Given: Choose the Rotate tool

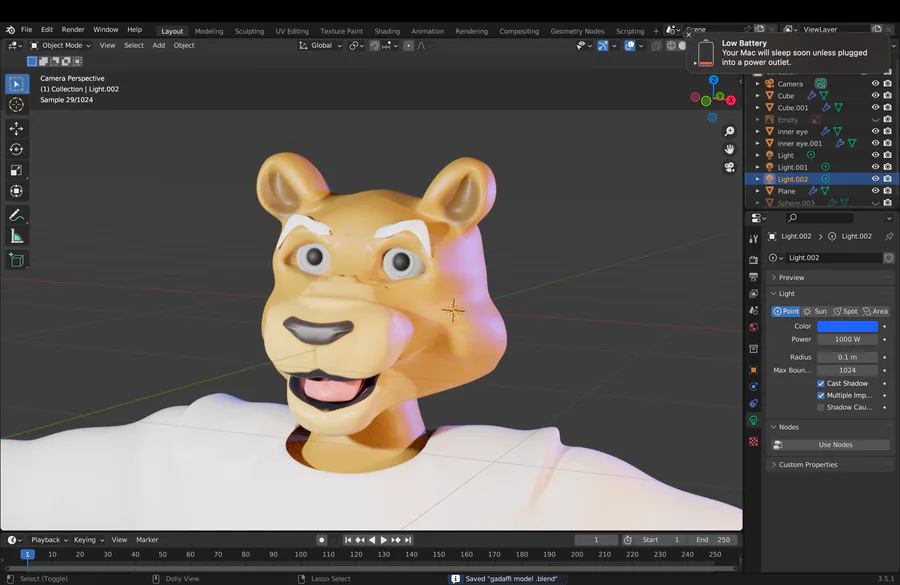Looking at the screenshot, I should (x=17, y=149).
